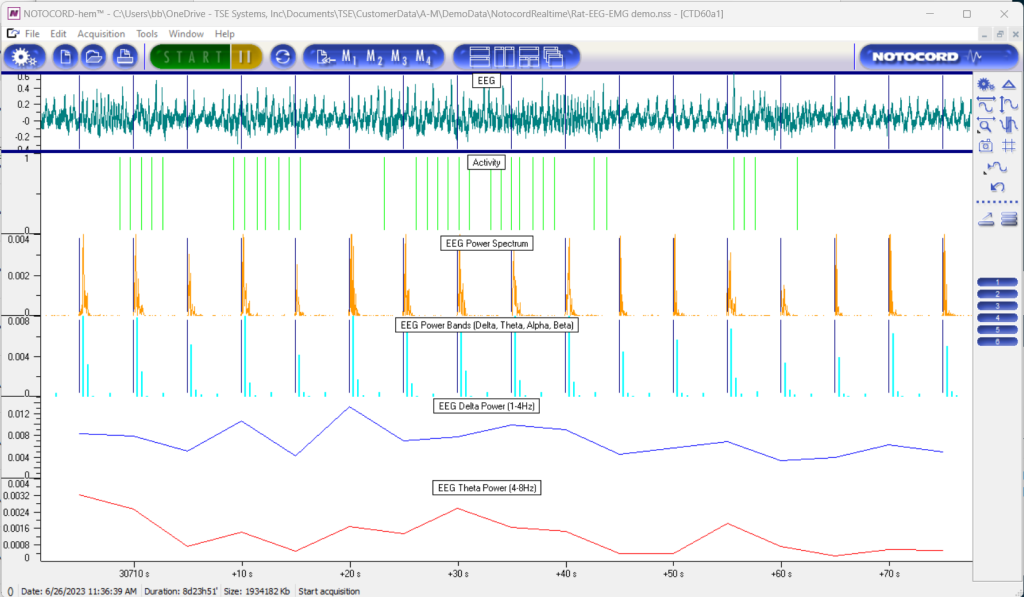Select page button 1 in the side panel
Viewport: 1024px width, 597px height.
pos(997,282)
